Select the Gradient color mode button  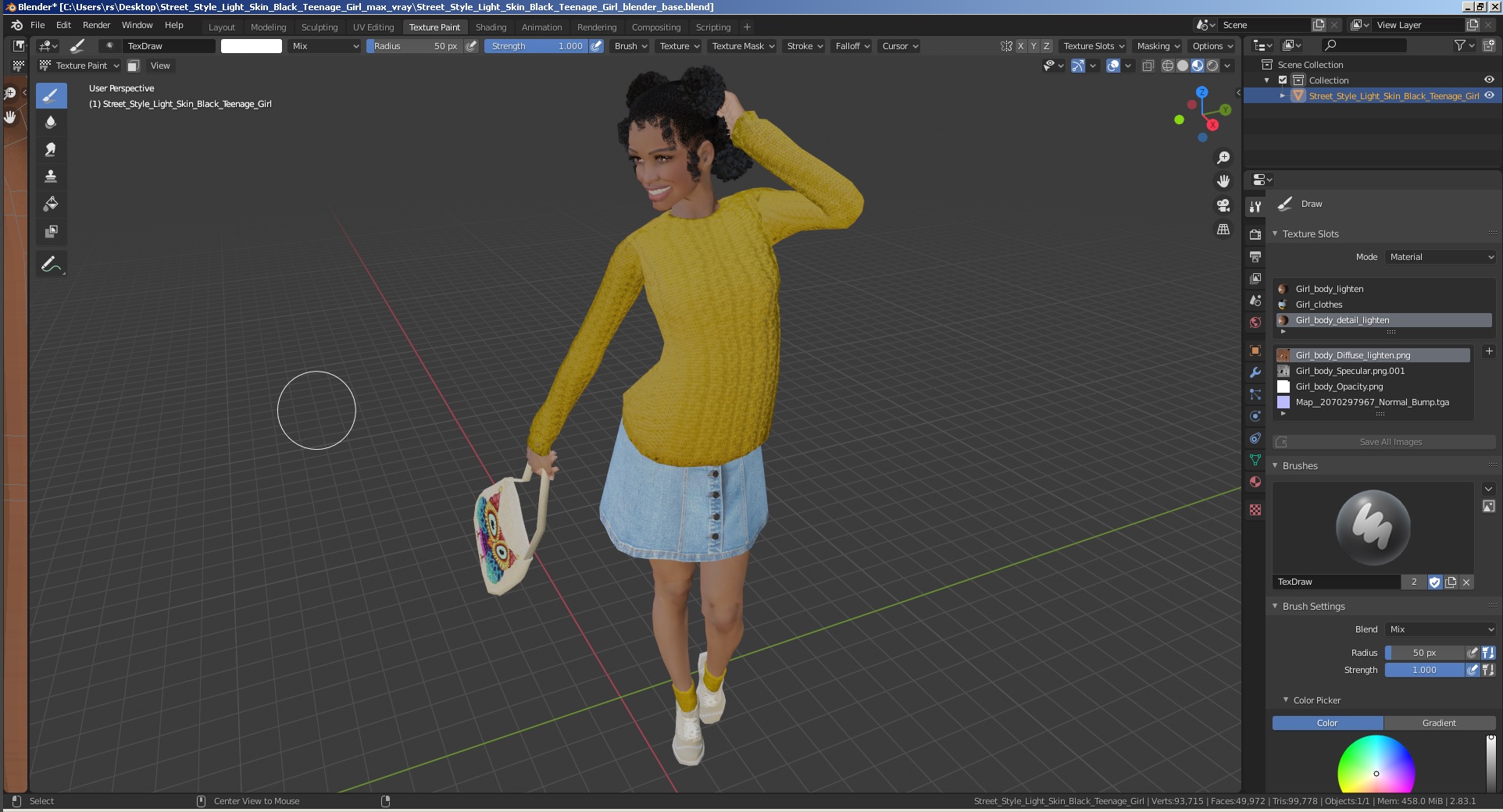[x=1440, y=723]
